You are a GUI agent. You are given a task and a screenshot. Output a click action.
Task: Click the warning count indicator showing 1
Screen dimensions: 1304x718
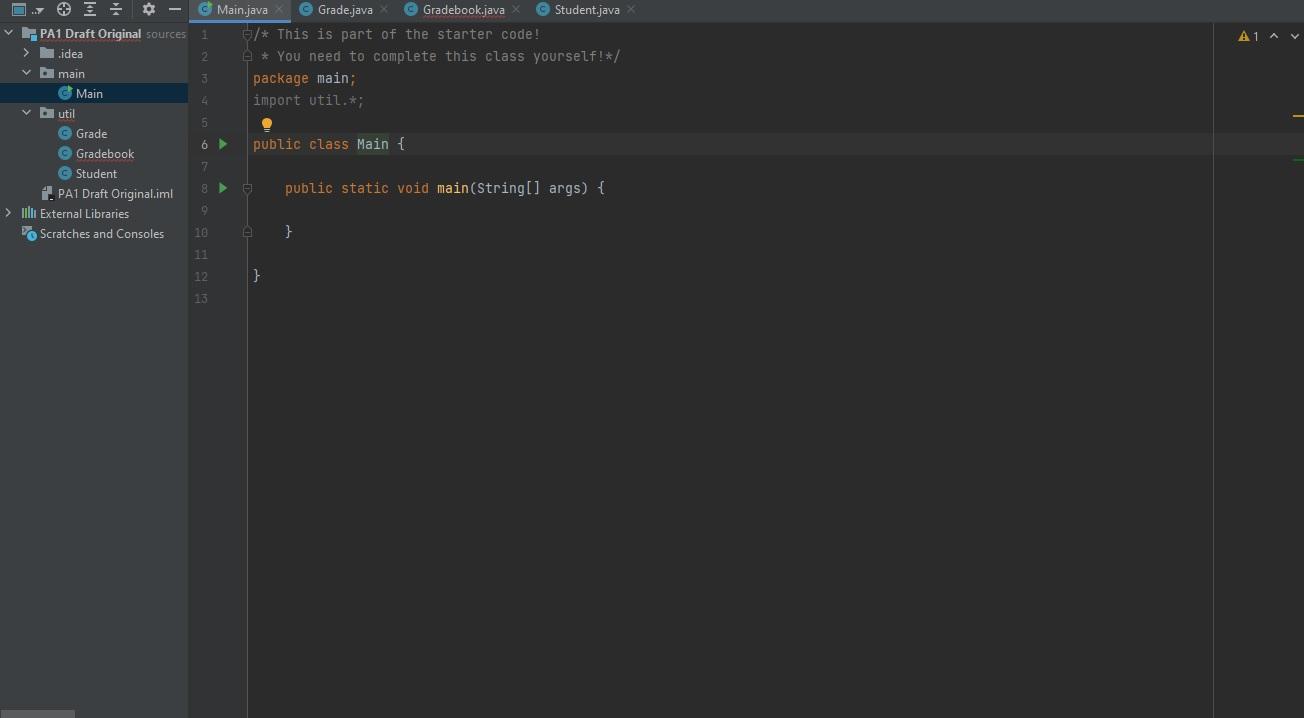[x=1250, y=35]
